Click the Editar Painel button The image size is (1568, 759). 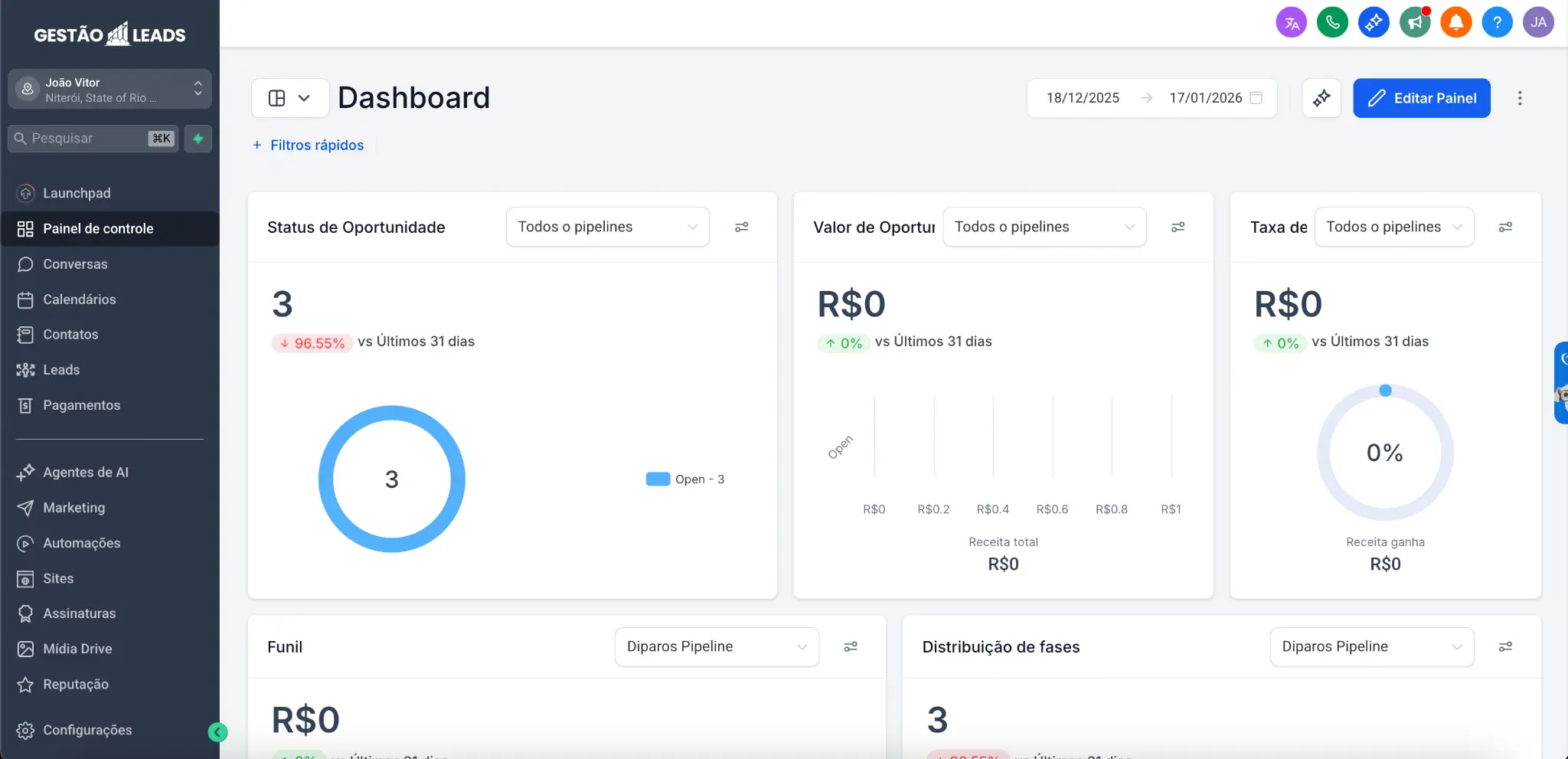[1421, 98]
